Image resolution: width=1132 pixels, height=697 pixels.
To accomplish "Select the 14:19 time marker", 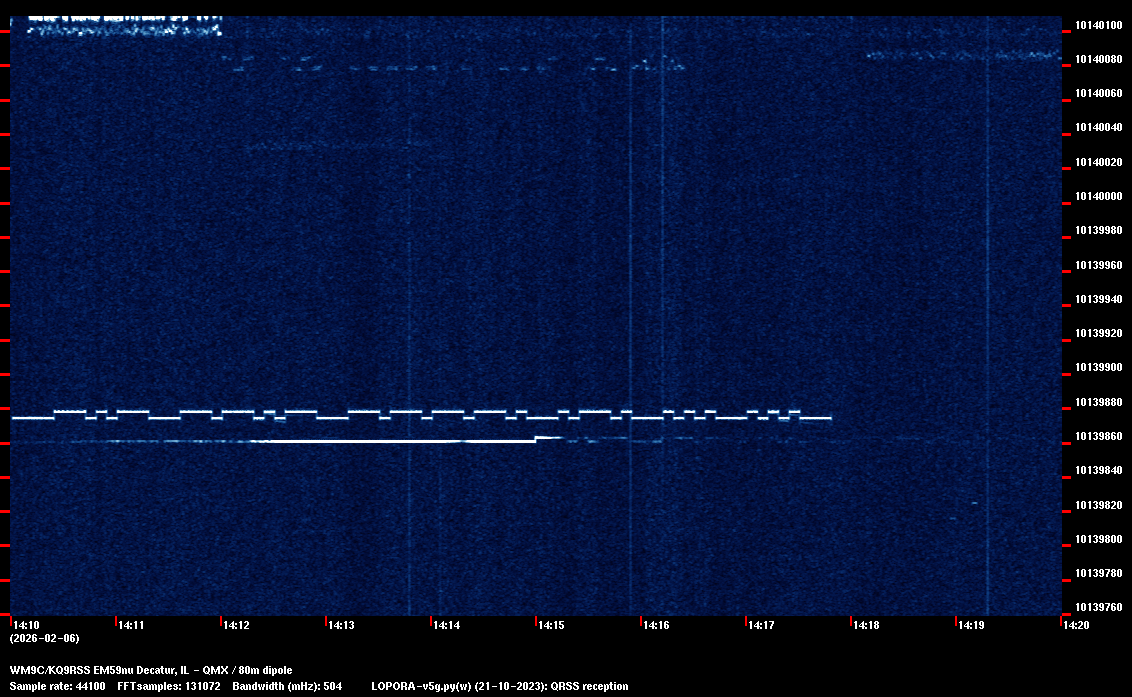I will [x=971, y=625].
